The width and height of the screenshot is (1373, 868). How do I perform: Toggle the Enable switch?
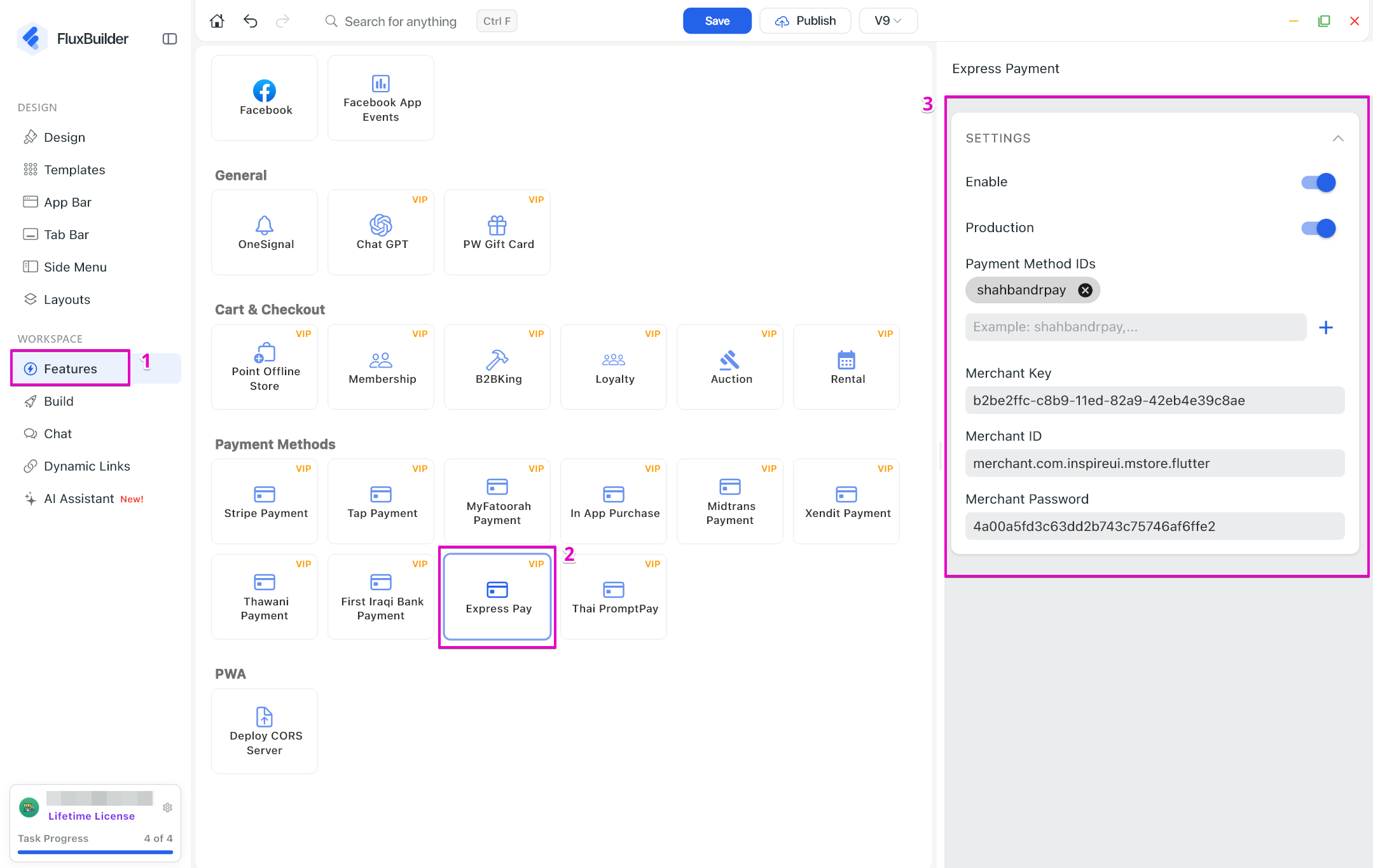coord(1318,183)
